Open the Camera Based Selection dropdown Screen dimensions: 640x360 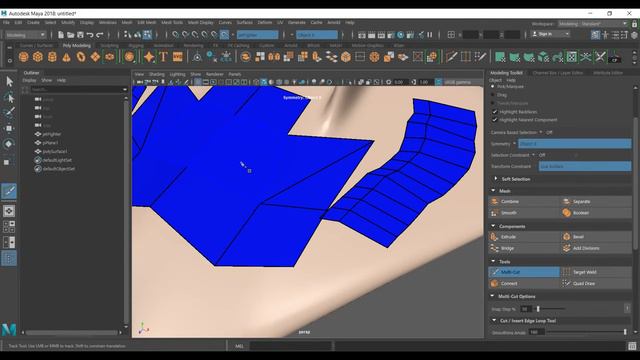(541, 132)
